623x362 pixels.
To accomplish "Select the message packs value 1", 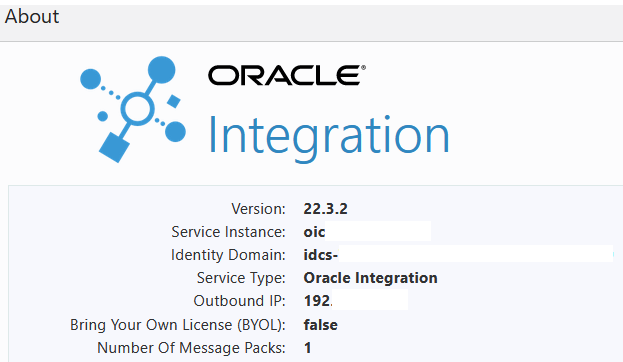I will coord(308,348).
